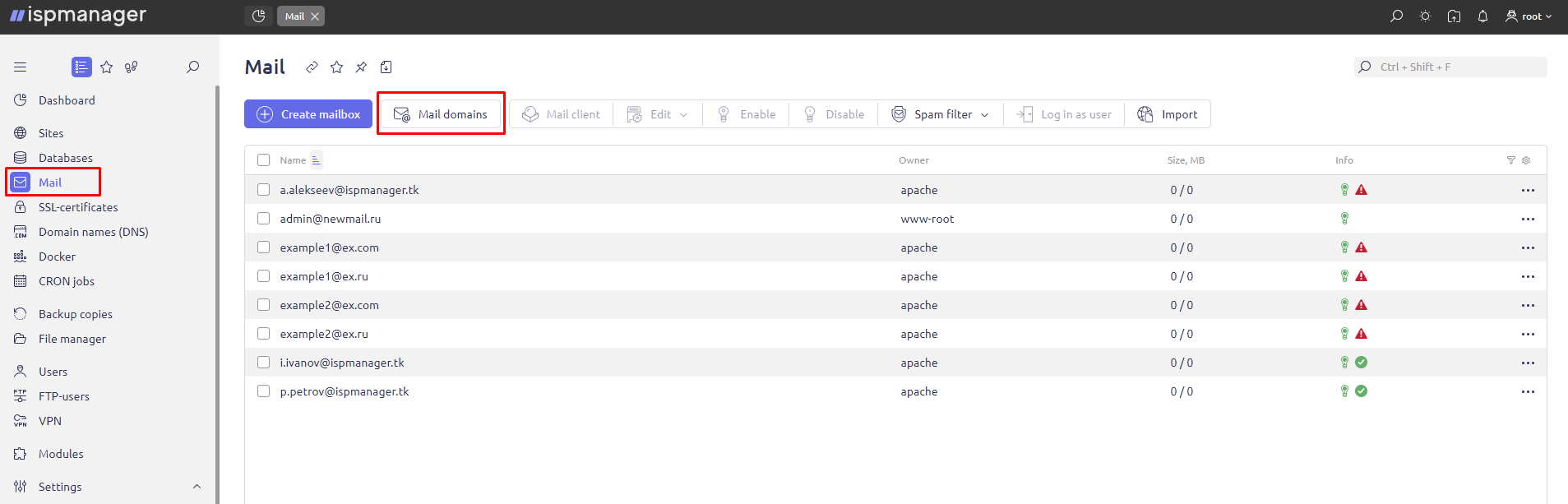The image size is (1568, 504).
Task: Open the root user dropdown menu
Action: [1529, 16]
